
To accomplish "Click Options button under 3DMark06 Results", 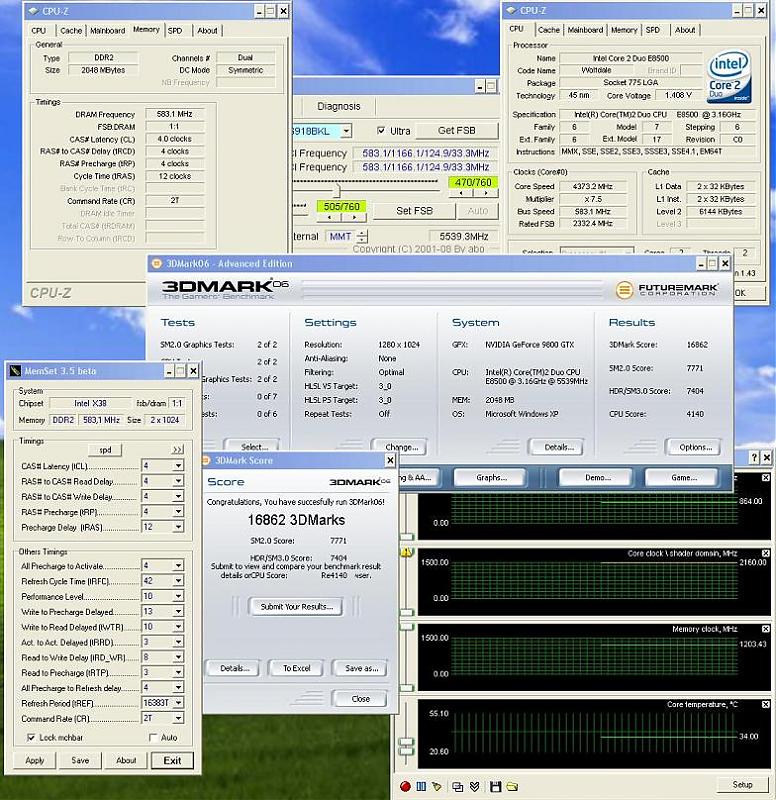I will (x=695, y=447).
